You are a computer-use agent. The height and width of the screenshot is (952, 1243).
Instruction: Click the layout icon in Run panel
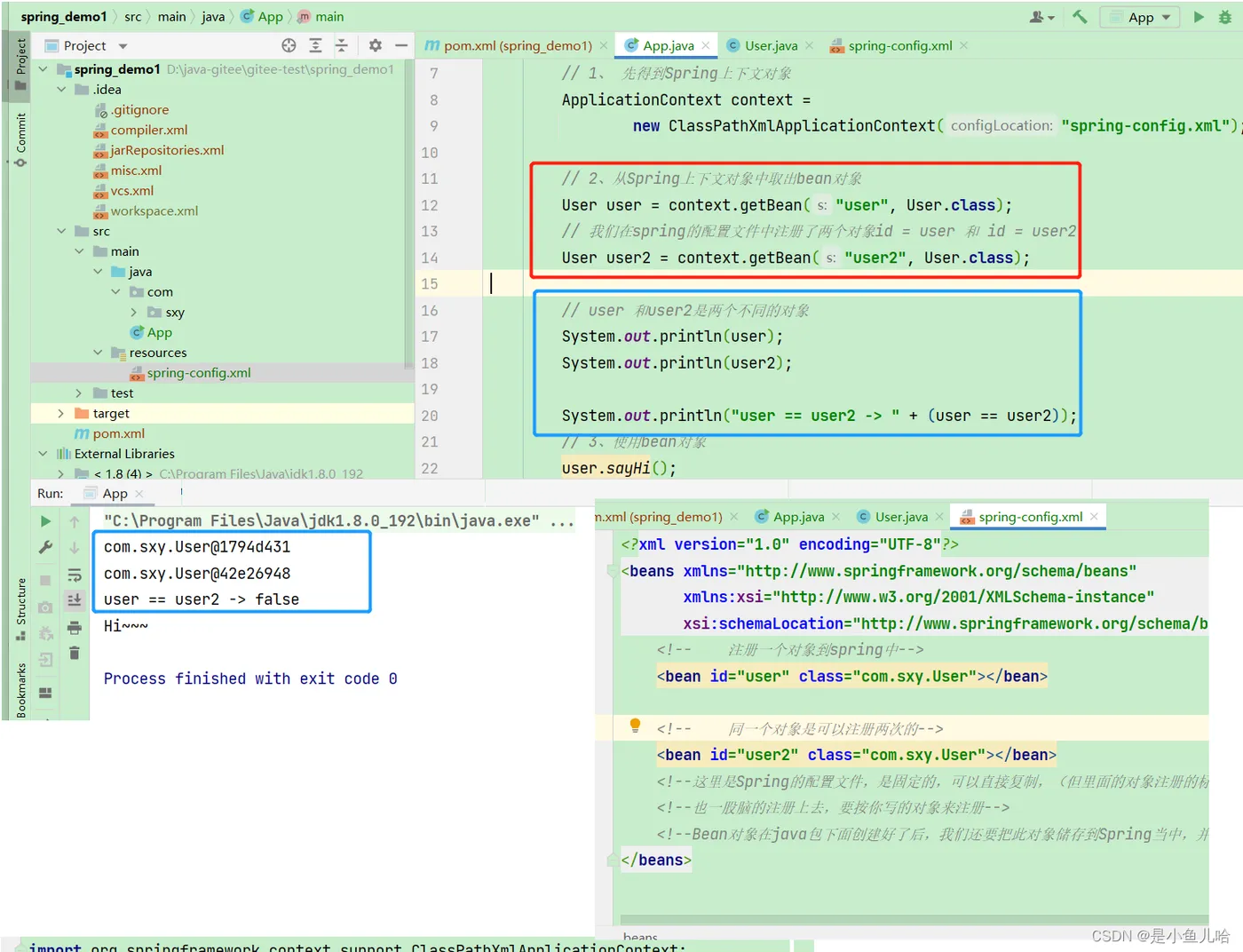pos(45,693)
